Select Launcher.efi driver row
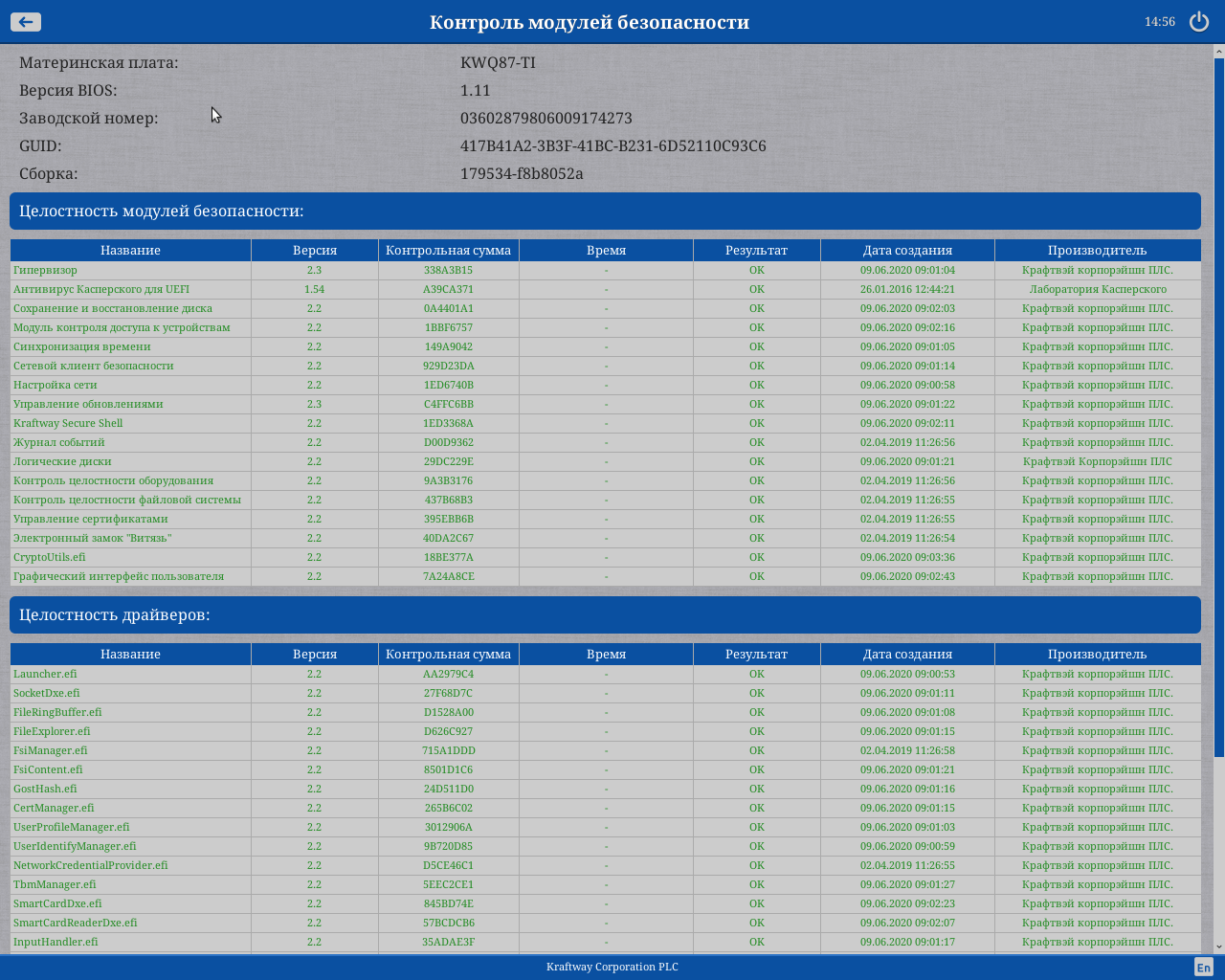1225x980 pixels. [x=45, y=674]
